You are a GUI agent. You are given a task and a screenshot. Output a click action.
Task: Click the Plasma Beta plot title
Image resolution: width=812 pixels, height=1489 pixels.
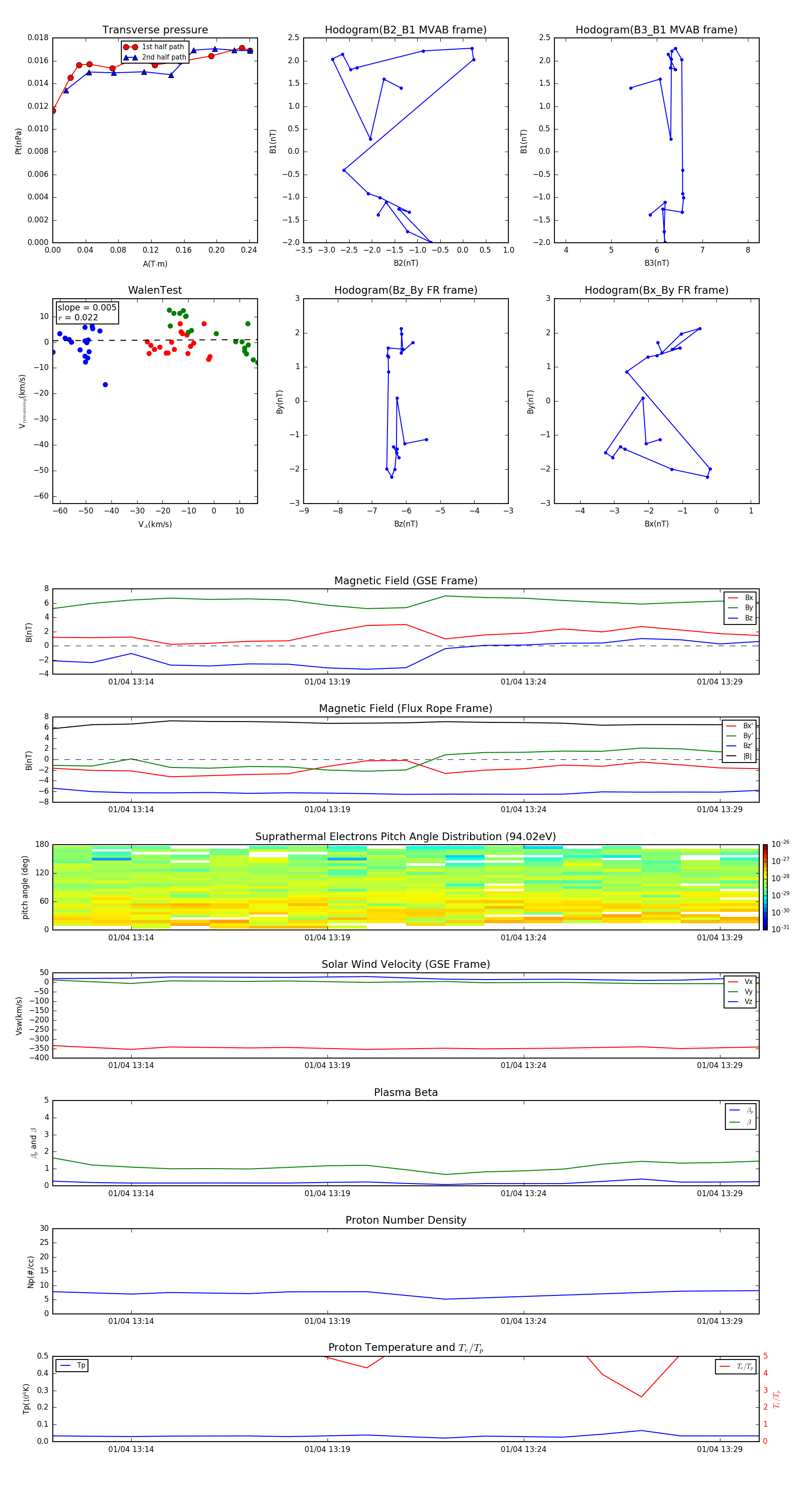[406, 1092]
